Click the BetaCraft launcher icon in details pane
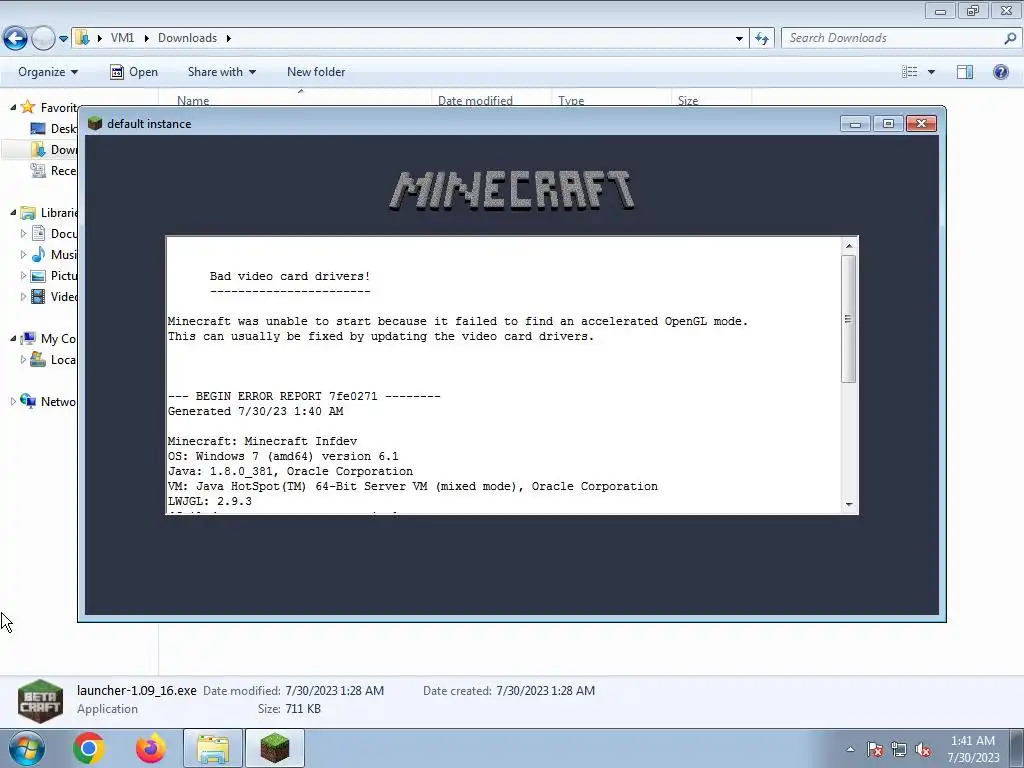This screenshot has height=768, width=1024. pyautogui.click(x=40, y=701)
